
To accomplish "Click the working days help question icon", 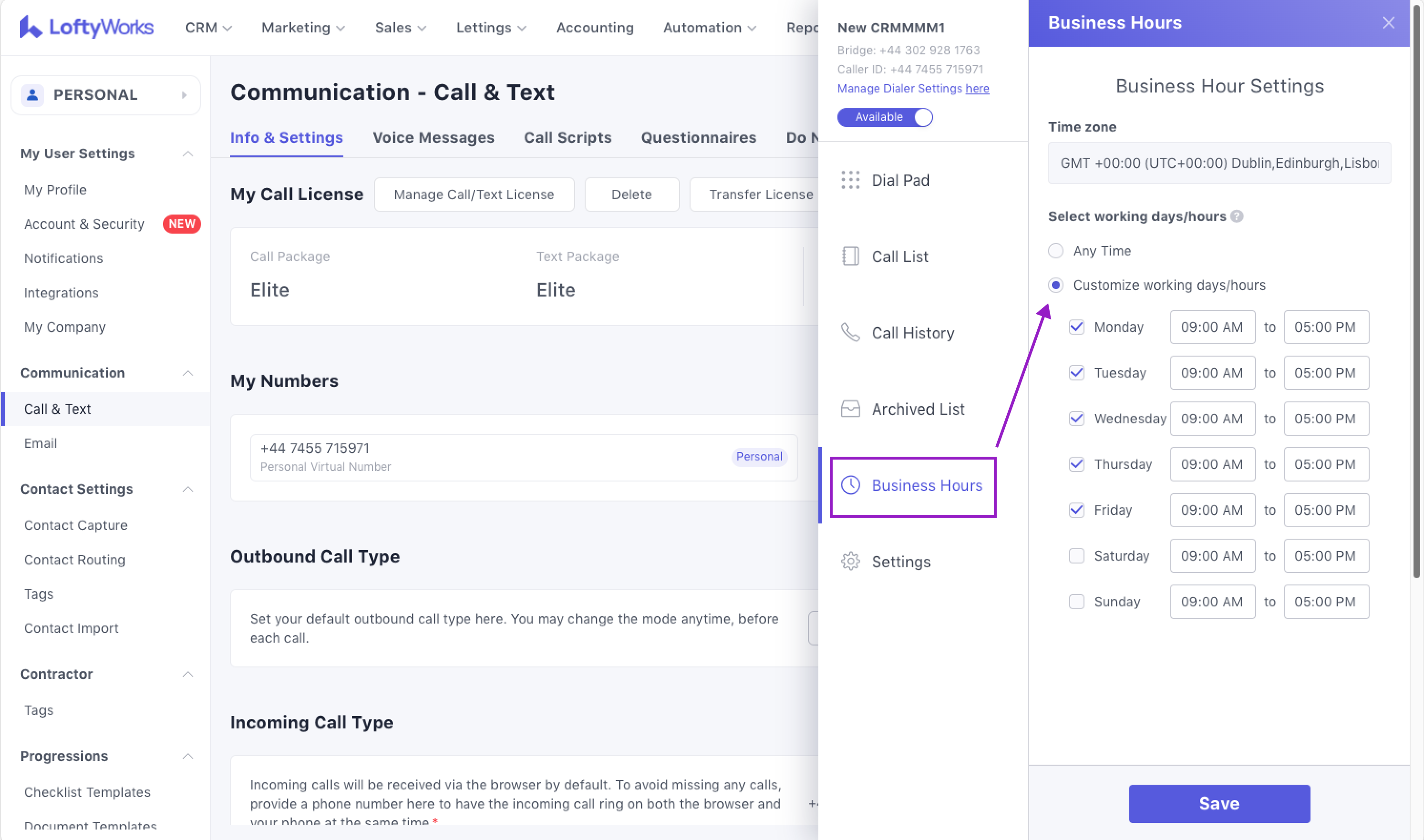I will click(1237, 216).
